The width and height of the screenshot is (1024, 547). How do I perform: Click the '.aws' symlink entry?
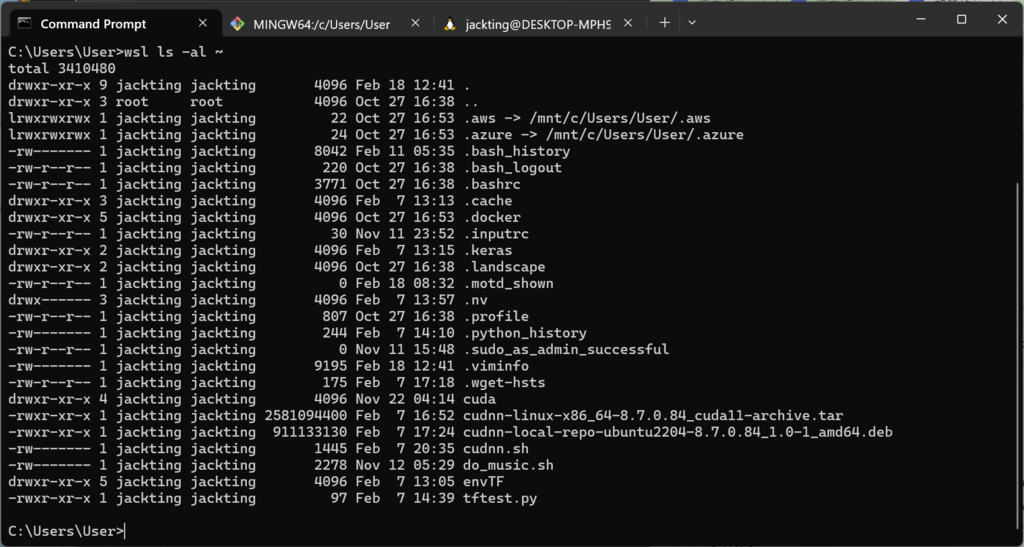point(586,118)
